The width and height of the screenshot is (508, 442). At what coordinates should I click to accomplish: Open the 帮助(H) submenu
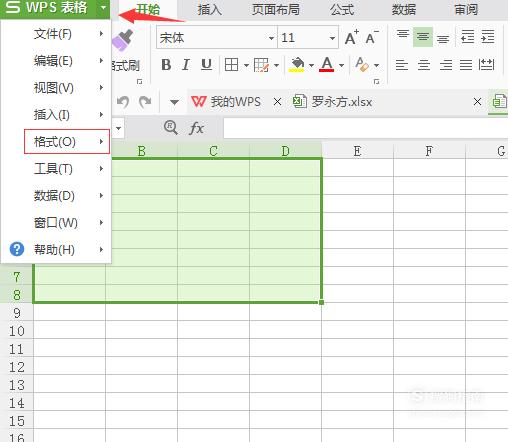pyautogui.click(x=56, y=250)
